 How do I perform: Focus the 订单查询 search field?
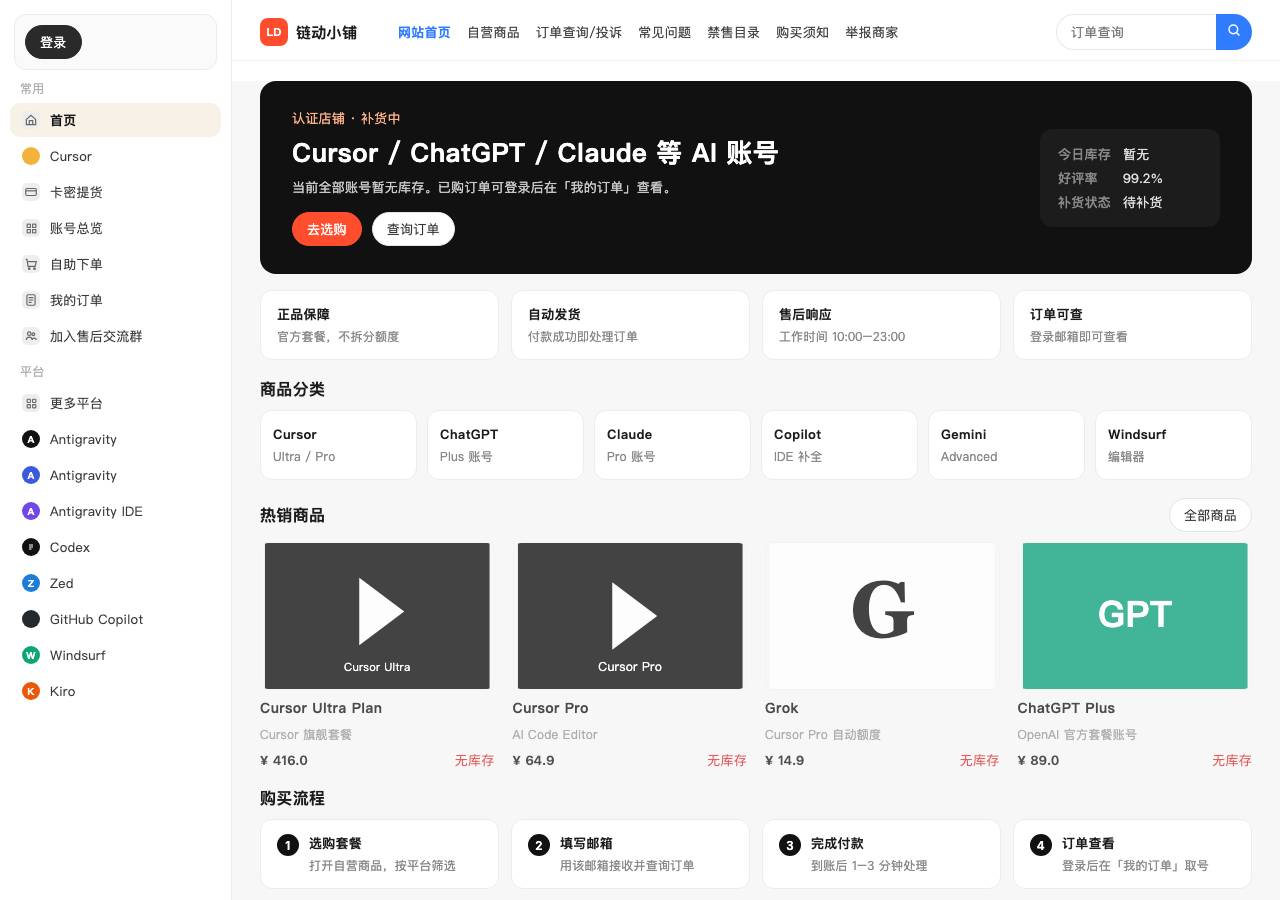(1137, 32)
